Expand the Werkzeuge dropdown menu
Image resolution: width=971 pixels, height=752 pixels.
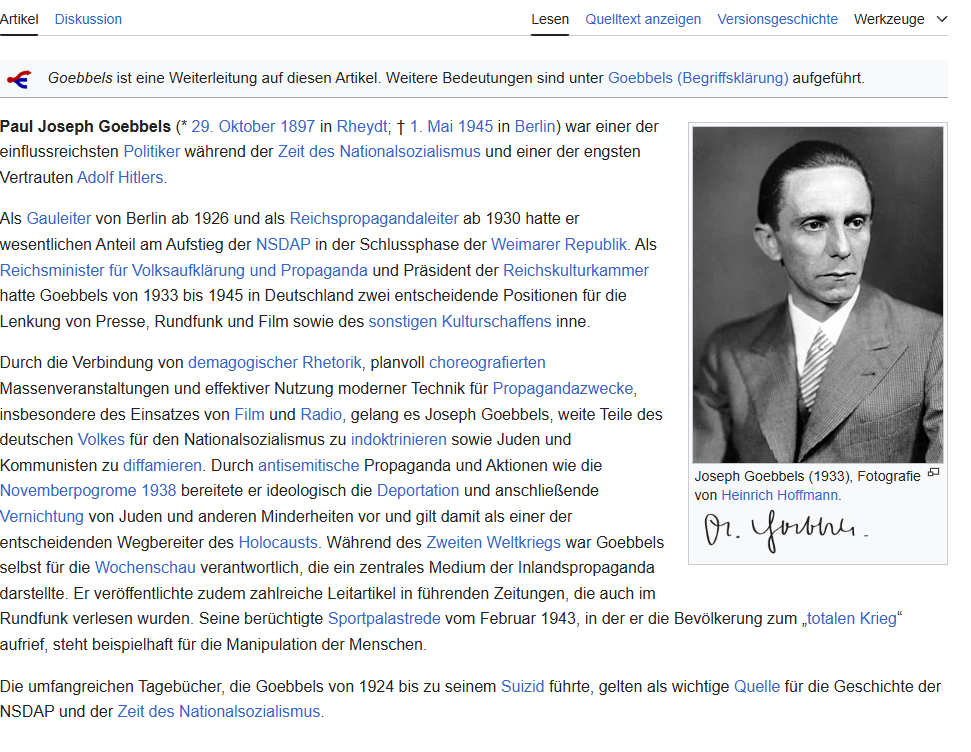pos(901,19)
